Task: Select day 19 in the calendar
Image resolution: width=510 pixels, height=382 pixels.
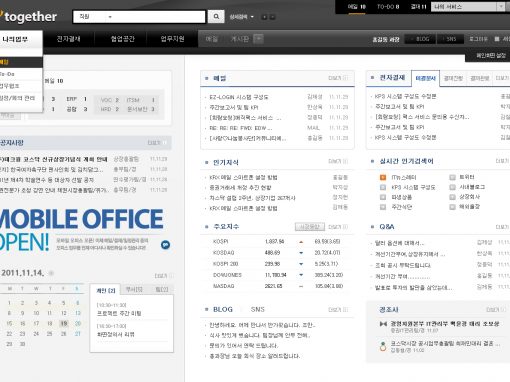Action: [x=64, y=323]
